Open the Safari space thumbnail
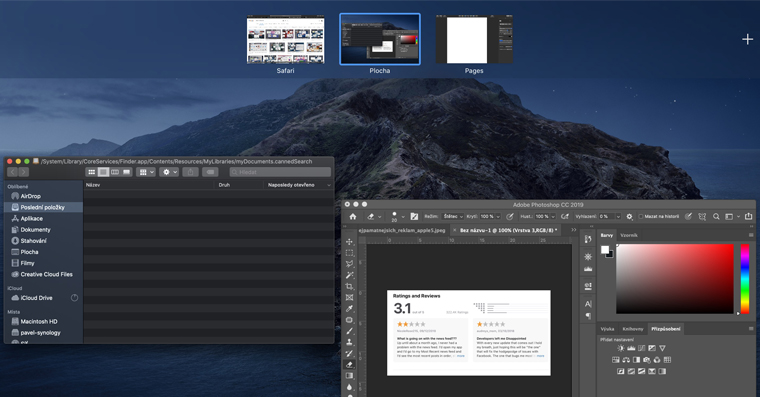This screenshot has height=397, width=760. pos(285,40)
